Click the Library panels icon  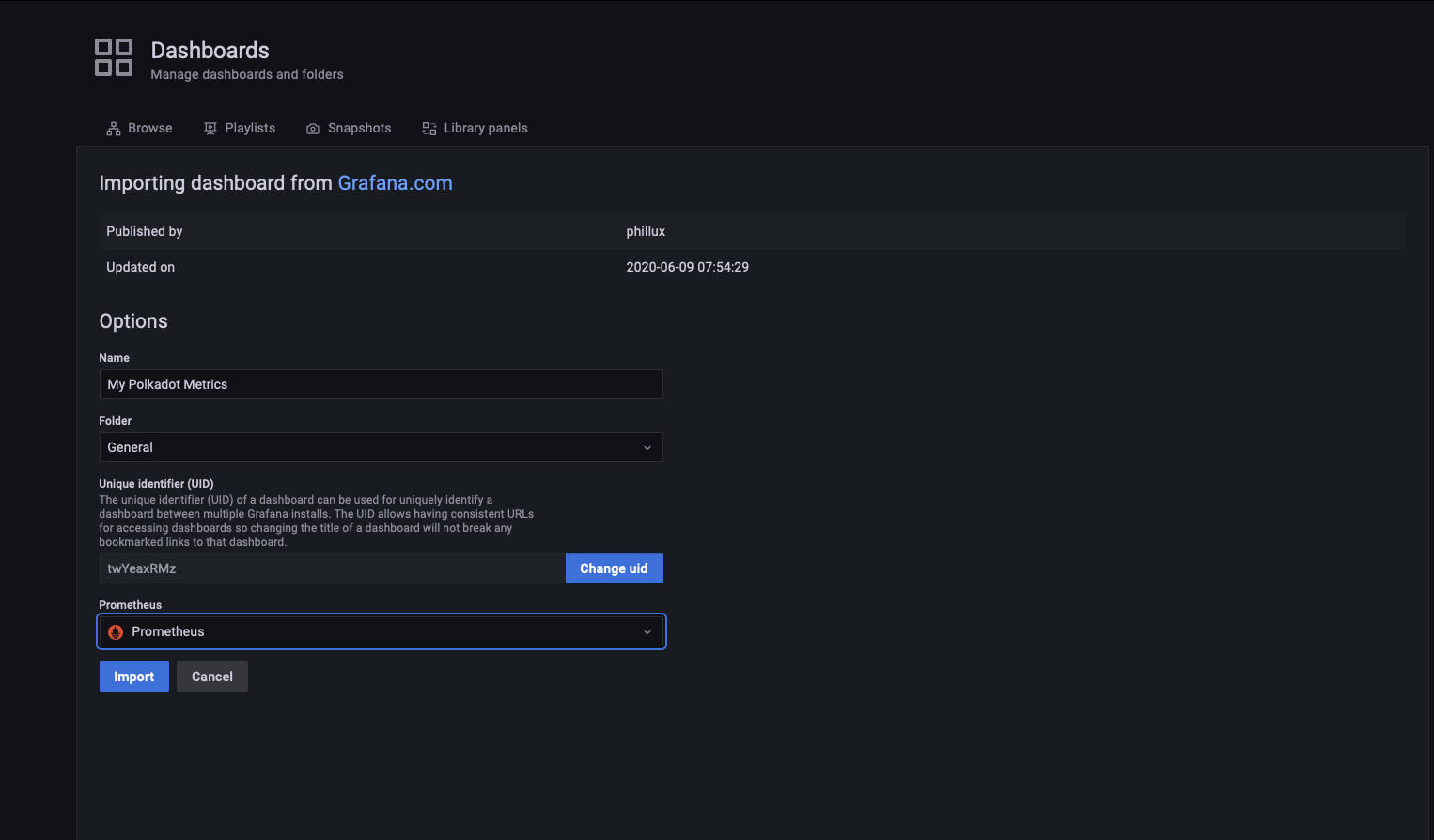429,129
